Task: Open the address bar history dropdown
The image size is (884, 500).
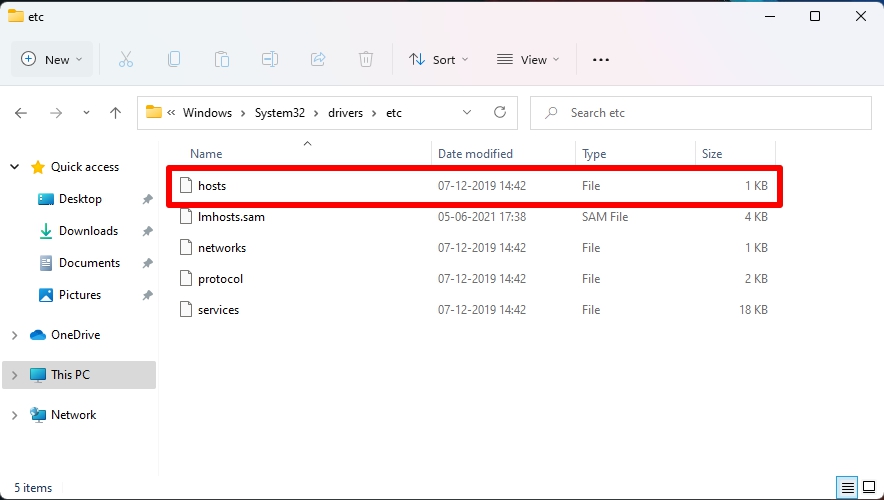Action: pyautogui.click(x=467, y=112)
